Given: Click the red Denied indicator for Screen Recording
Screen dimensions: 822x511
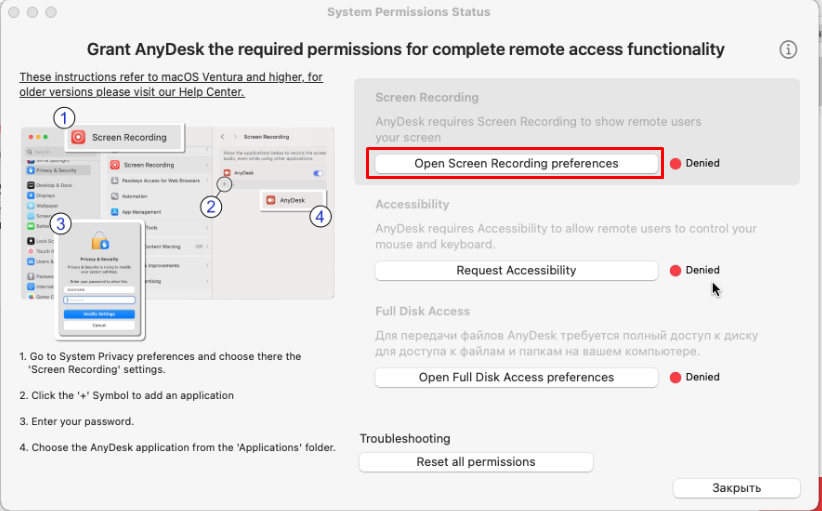Looking at the screenshot, I should coord(675,163).
